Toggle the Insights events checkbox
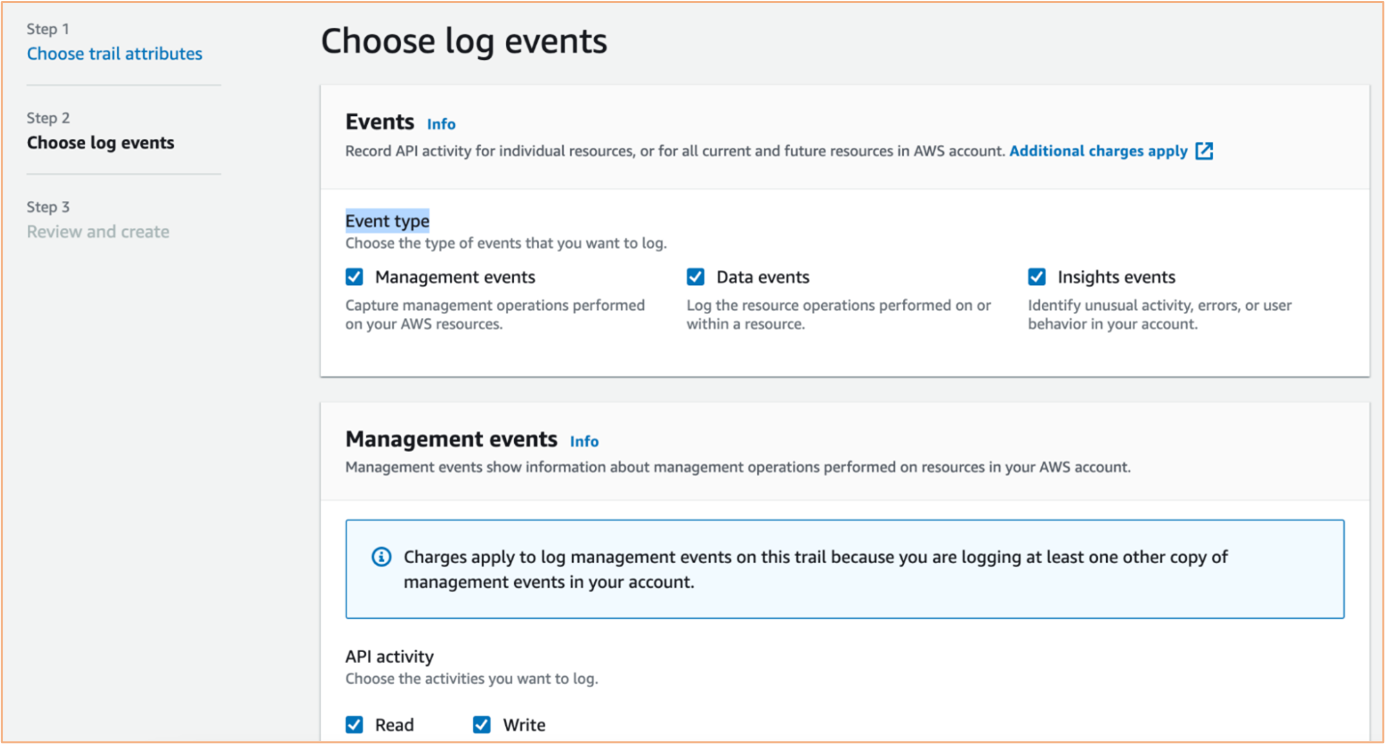The image size is (1385, 744). point(1037,277)
